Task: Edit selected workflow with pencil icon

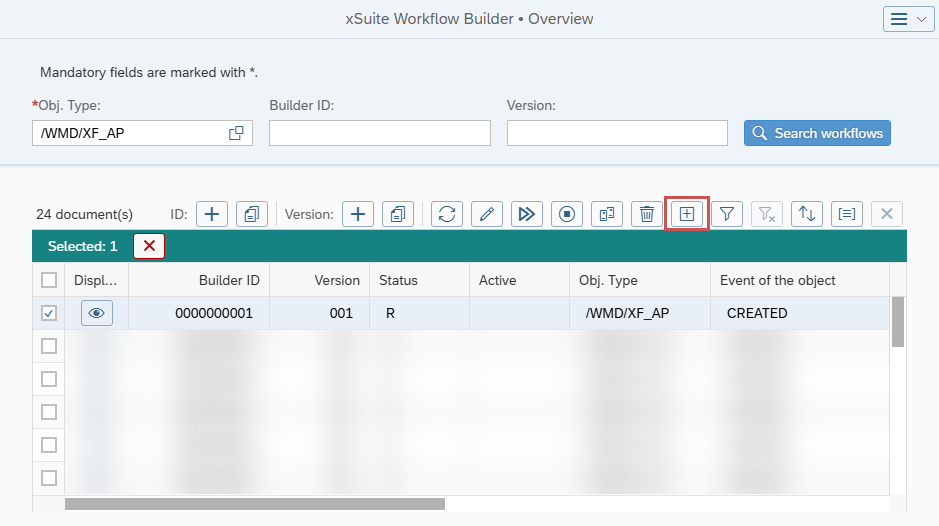Action: 487,214
